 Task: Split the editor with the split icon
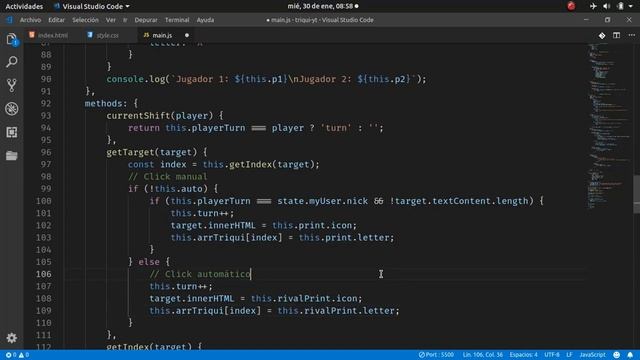pos(616,36)
